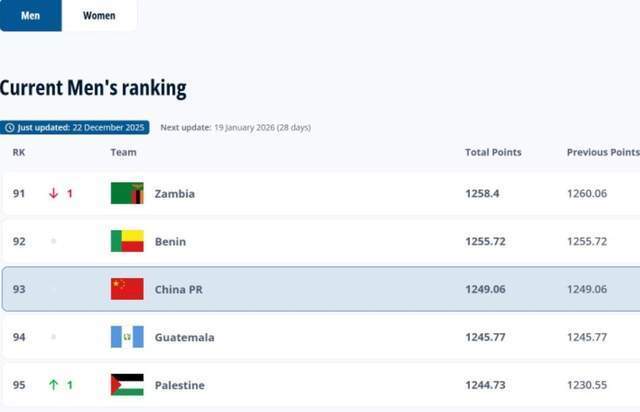Screen dimensions: 640x412
Task: Click the RK column header
Action: click(19, 152)
